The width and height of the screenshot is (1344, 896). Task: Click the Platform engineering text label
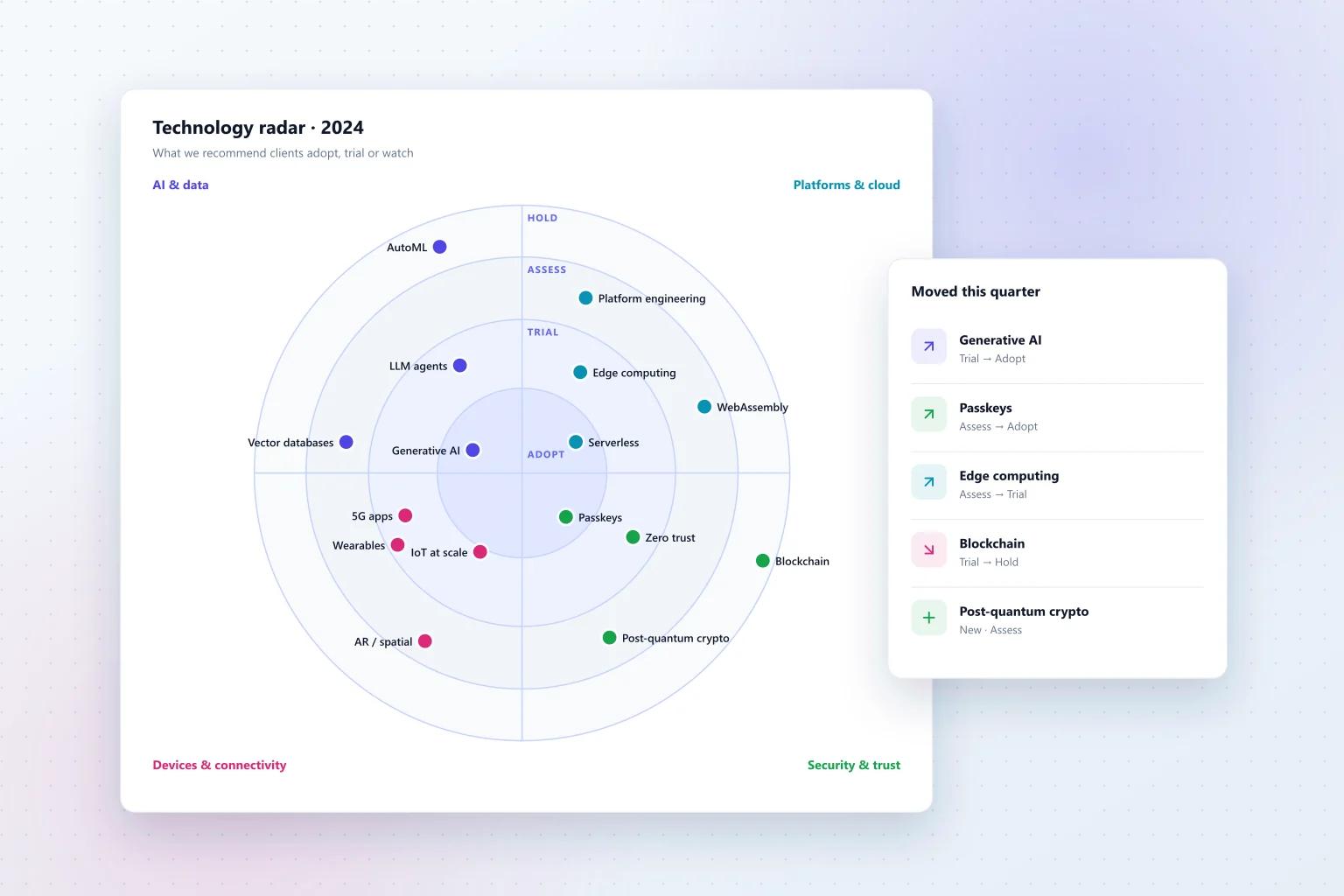tap(652, 298)
